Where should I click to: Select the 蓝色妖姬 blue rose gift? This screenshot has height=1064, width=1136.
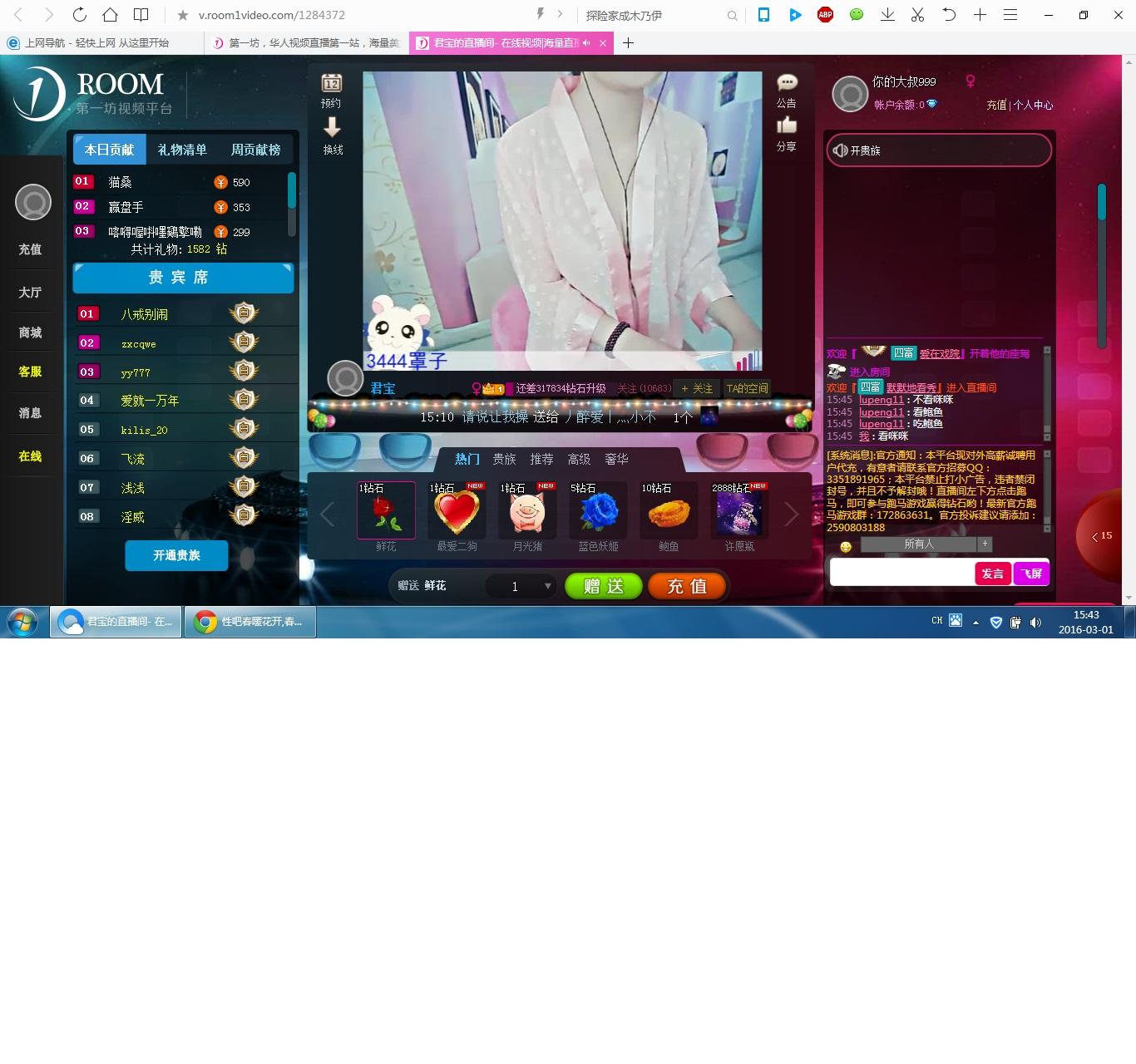[598, 511]
